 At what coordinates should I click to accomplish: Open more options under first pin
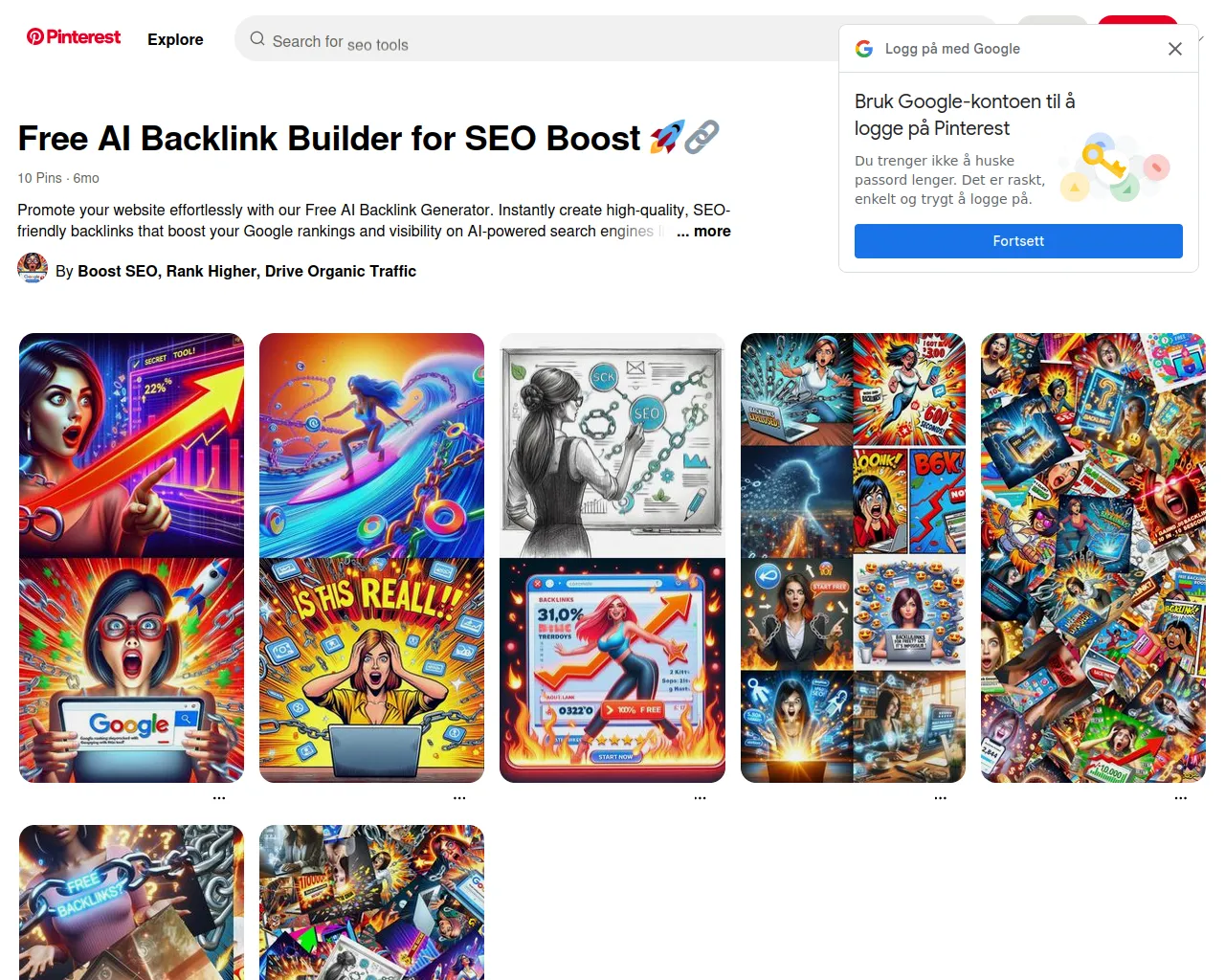pos(219,797)
